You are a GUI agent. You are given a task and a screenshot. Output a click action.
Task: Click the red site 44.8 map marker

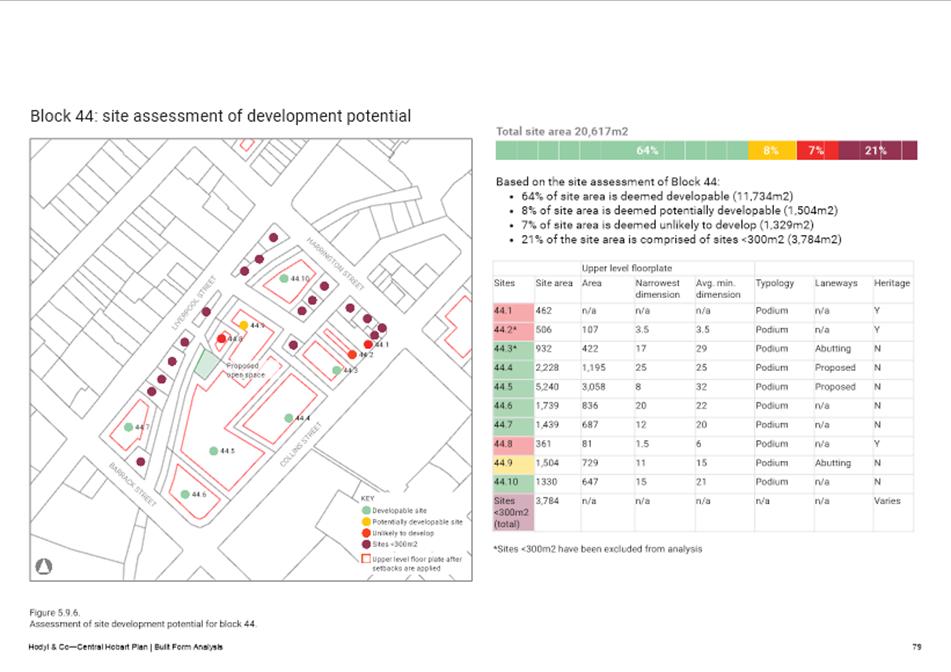(x=222, y=339)
